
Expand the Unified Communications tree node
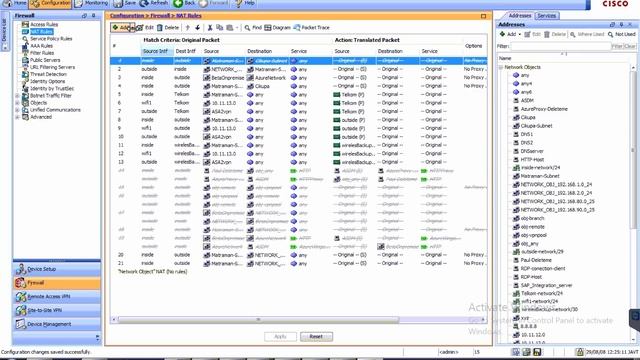[x=18, y=110]
